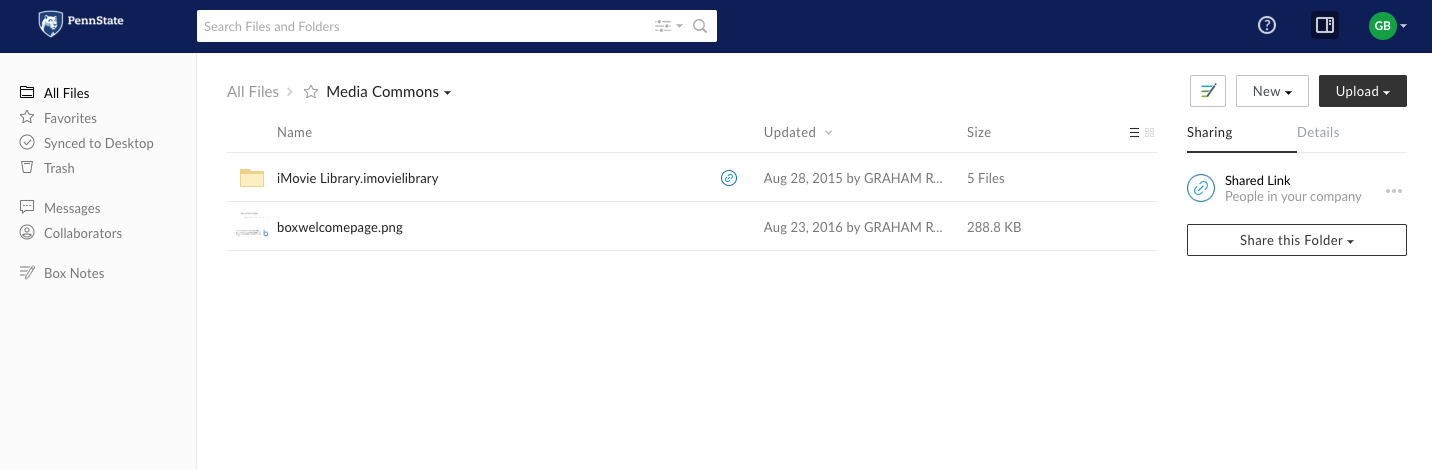1432x470 pixels.
Task: Open the GB account avatar menu
Action: point(1388,26)
